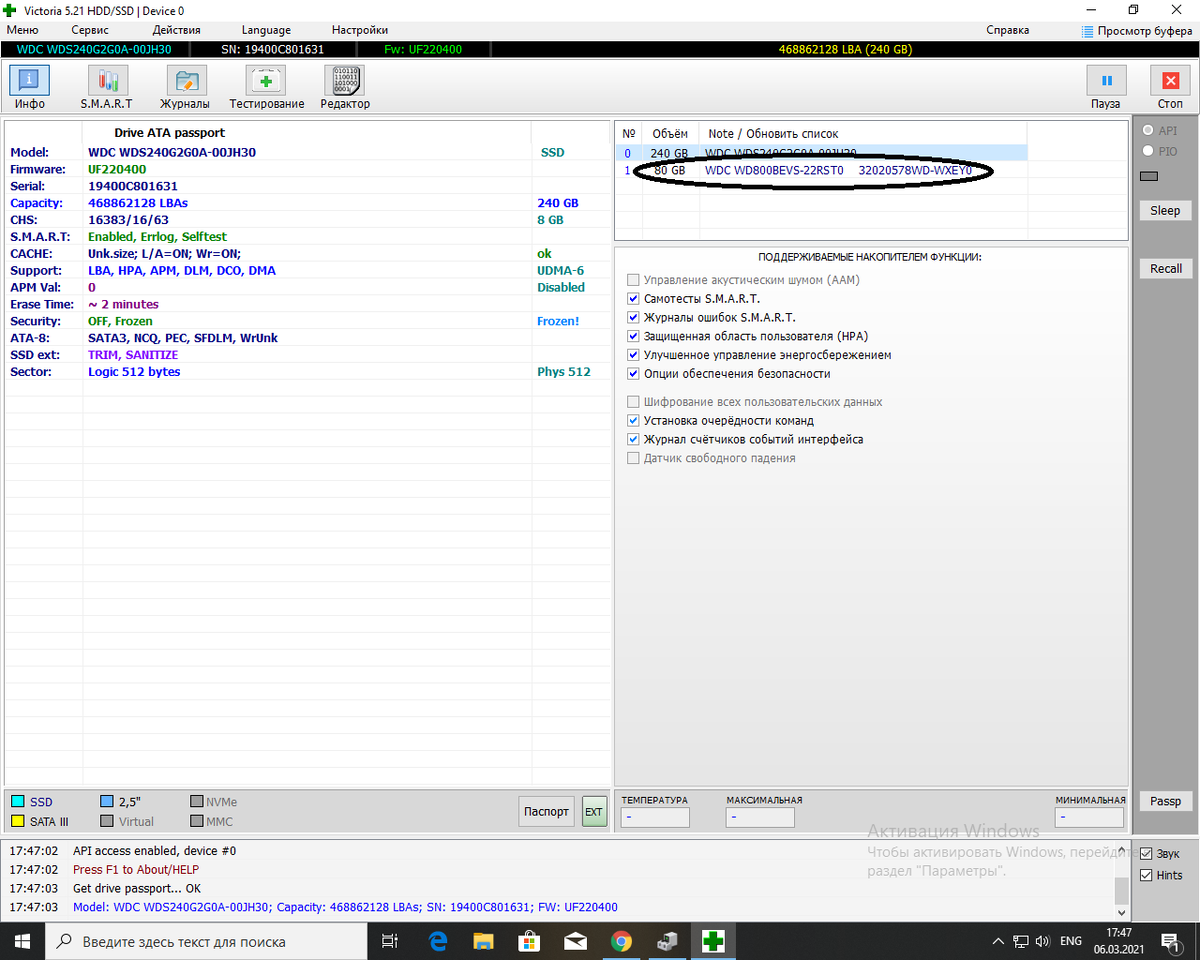This screenshot has width=1200, height=960.
Task: Toggle Улучшенное управление энергосбережением checkbox
Action: [633, 355]
